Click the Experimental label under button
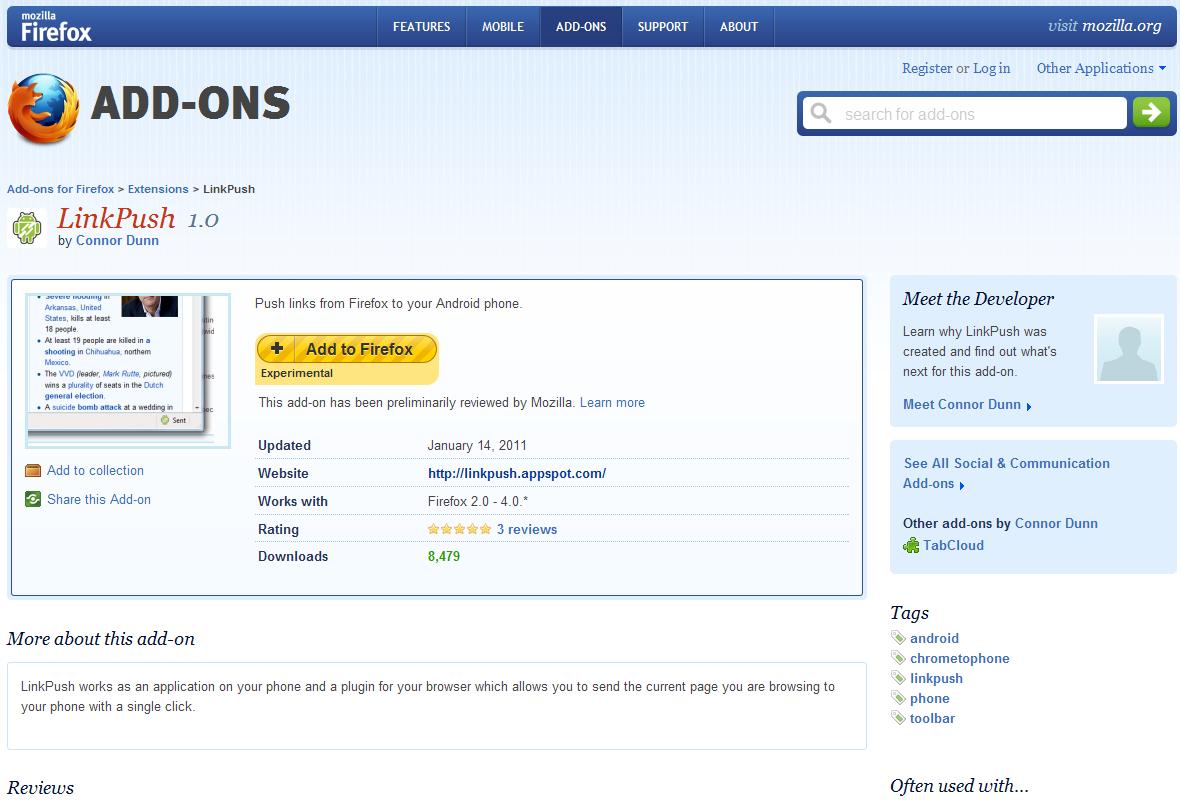 click(x=297, y=373)
